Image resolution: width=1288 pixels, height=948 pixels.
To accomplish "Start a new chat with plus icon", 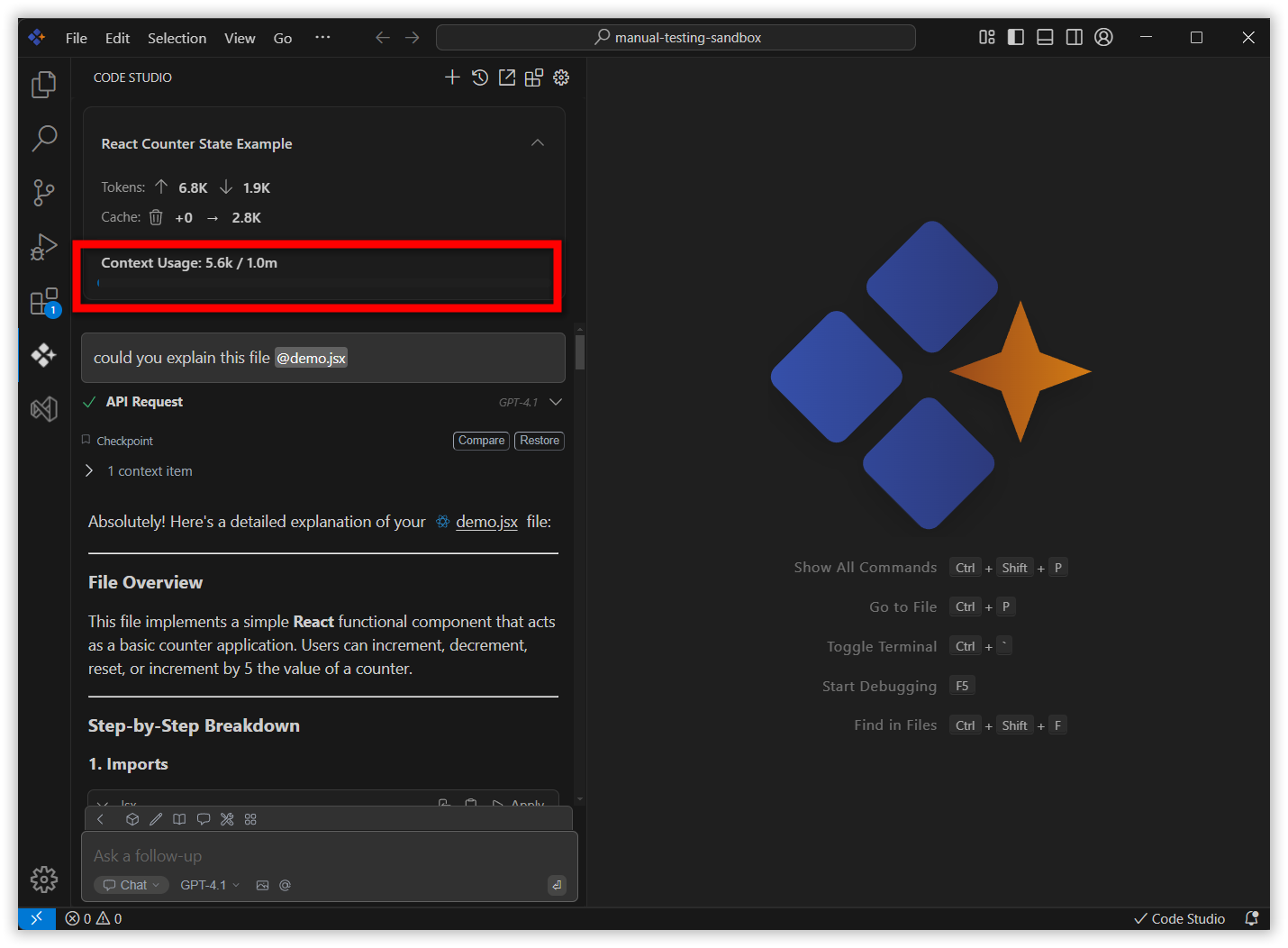I will click(452, 77).
